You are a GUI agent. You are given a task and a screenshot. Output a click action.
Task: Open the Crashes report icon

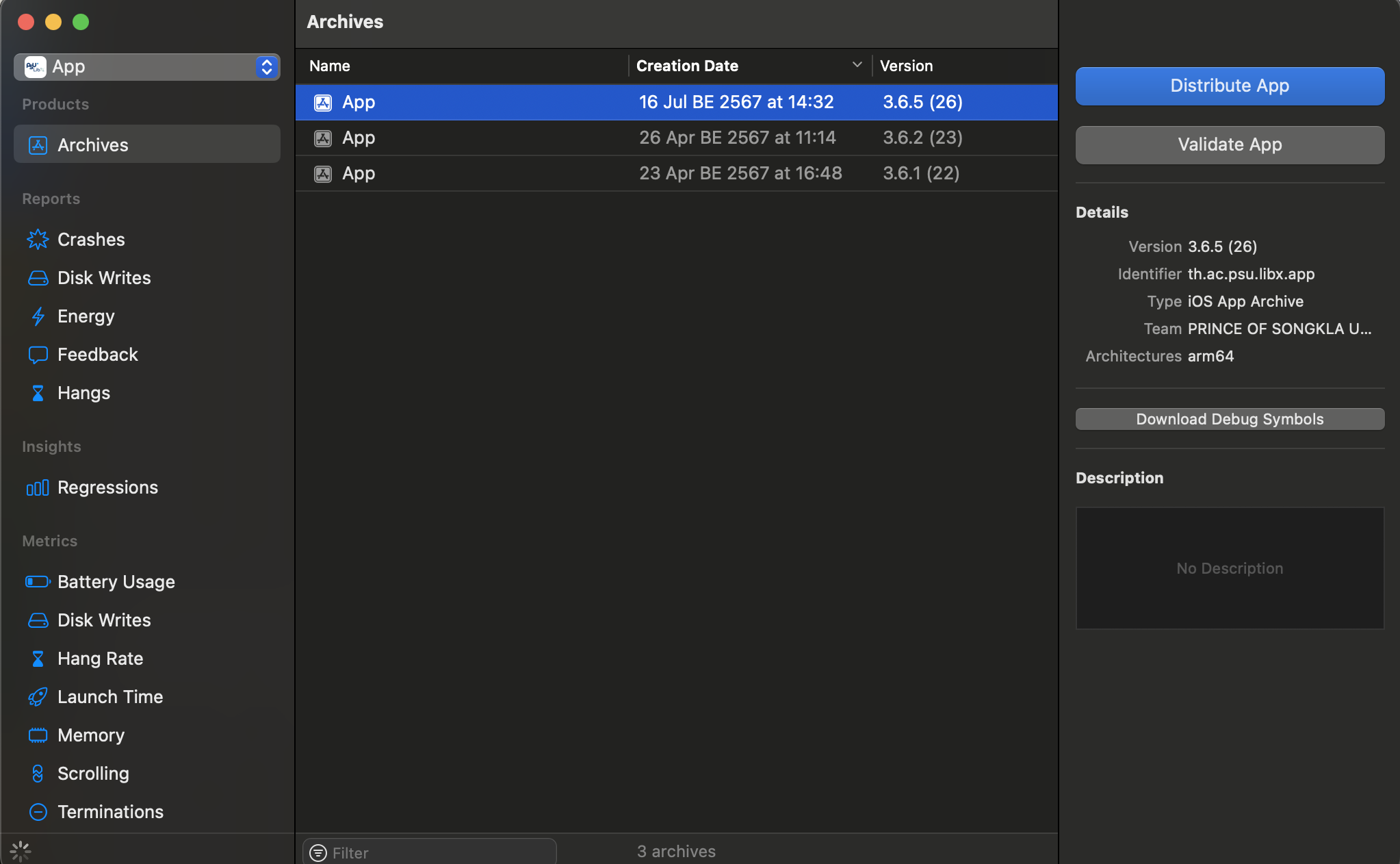[38, 240]
